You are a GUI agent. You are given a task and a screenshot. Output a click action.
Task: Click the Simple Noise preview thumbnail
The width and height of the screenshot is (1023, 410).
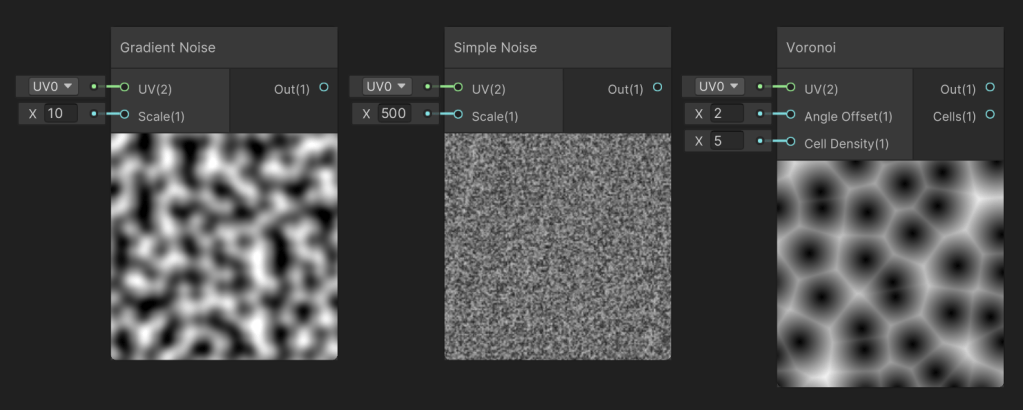click(x=557, y=246)
